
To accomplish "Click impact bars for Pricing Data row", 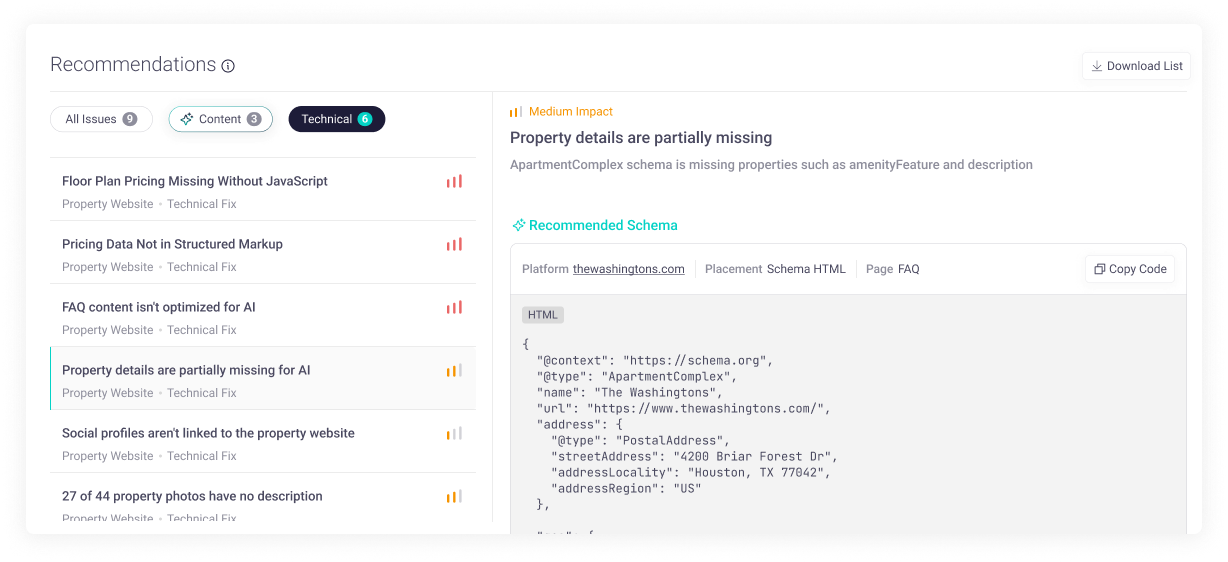I will (455, 245).
